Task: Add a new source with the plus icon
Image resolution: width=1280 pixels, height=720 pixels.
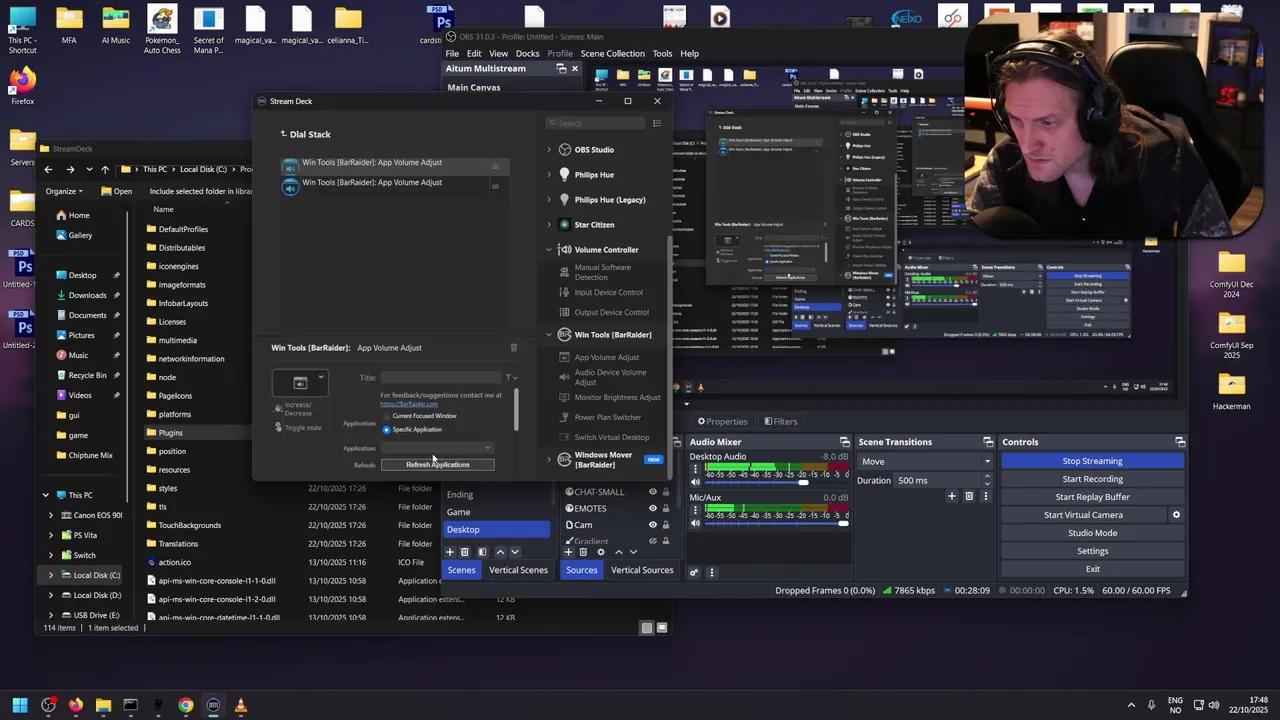Action: point(568,552)
